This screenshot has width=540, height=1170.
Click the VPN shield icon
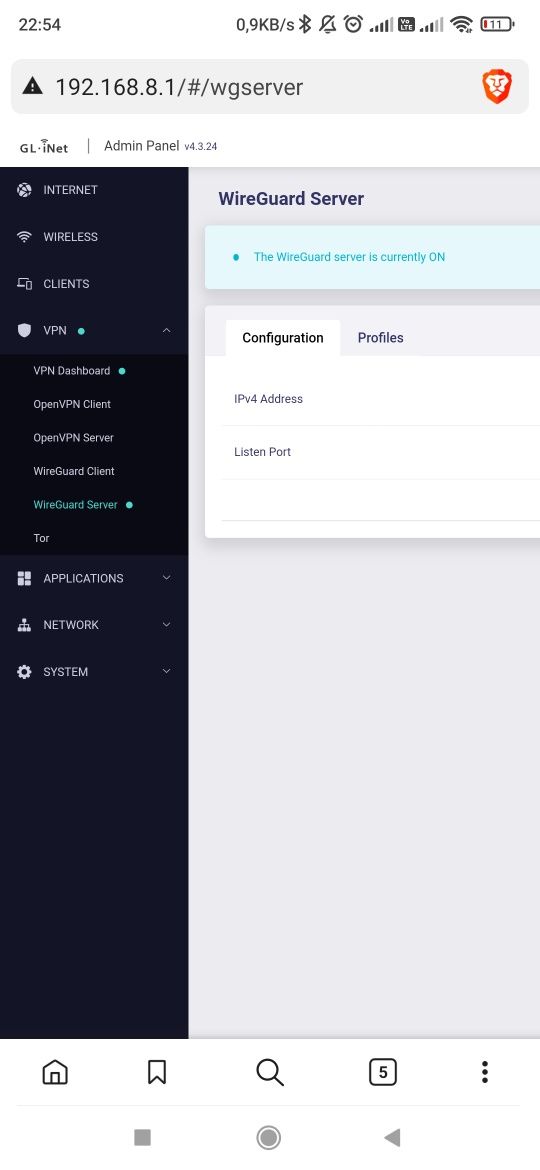pos(25,331)
